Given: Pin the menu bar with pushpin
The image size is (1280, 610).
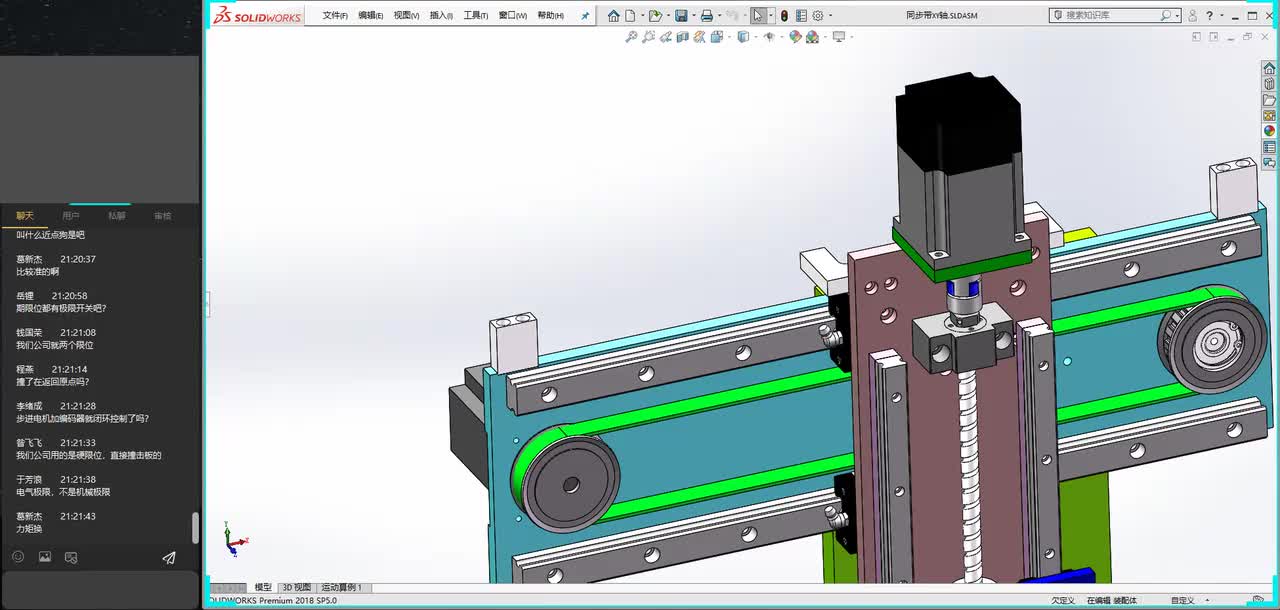Looking at the screenshot, I should (x=585, y=16).
